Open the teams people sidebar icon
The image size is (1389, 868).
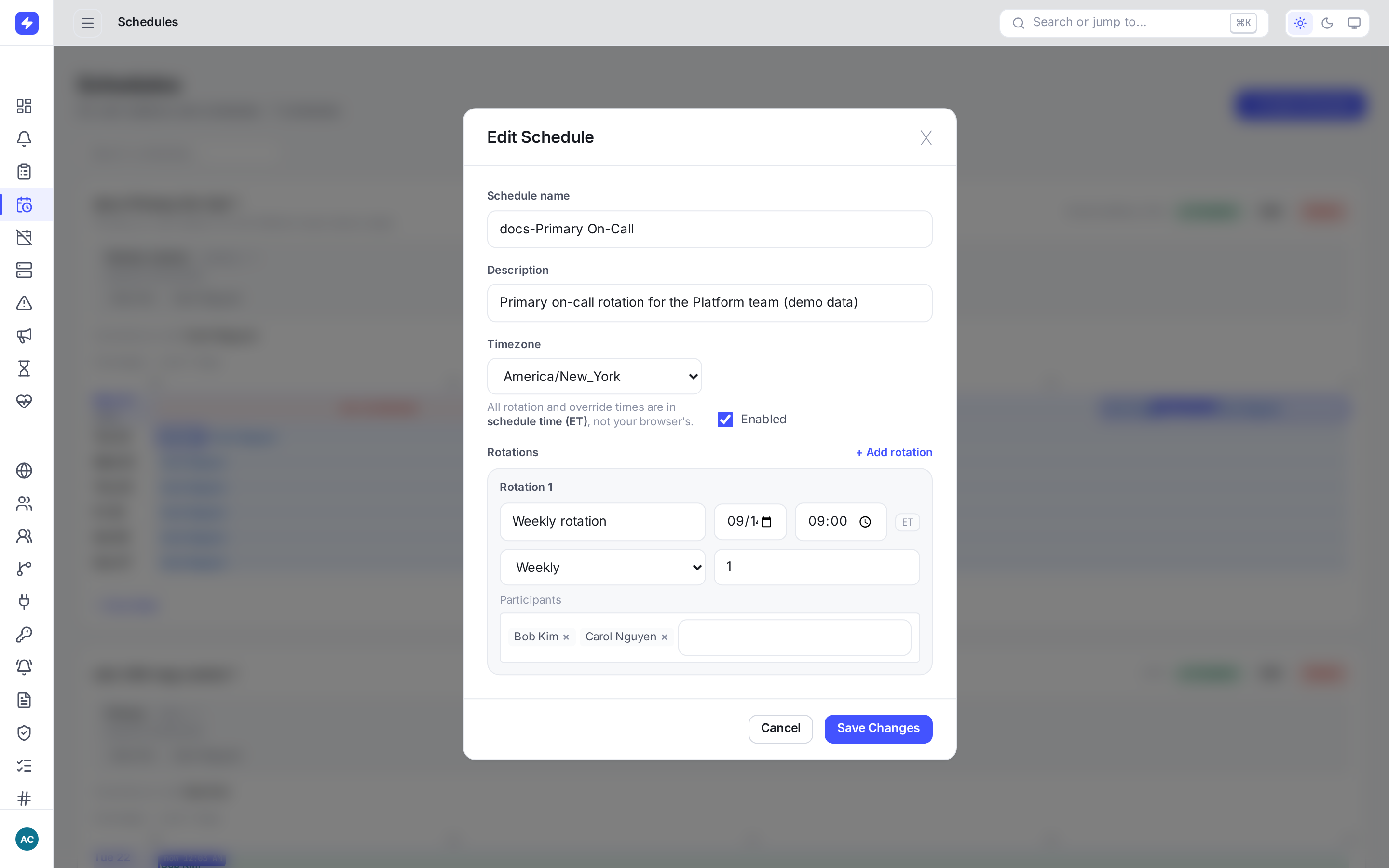click(x=24, y=536)
